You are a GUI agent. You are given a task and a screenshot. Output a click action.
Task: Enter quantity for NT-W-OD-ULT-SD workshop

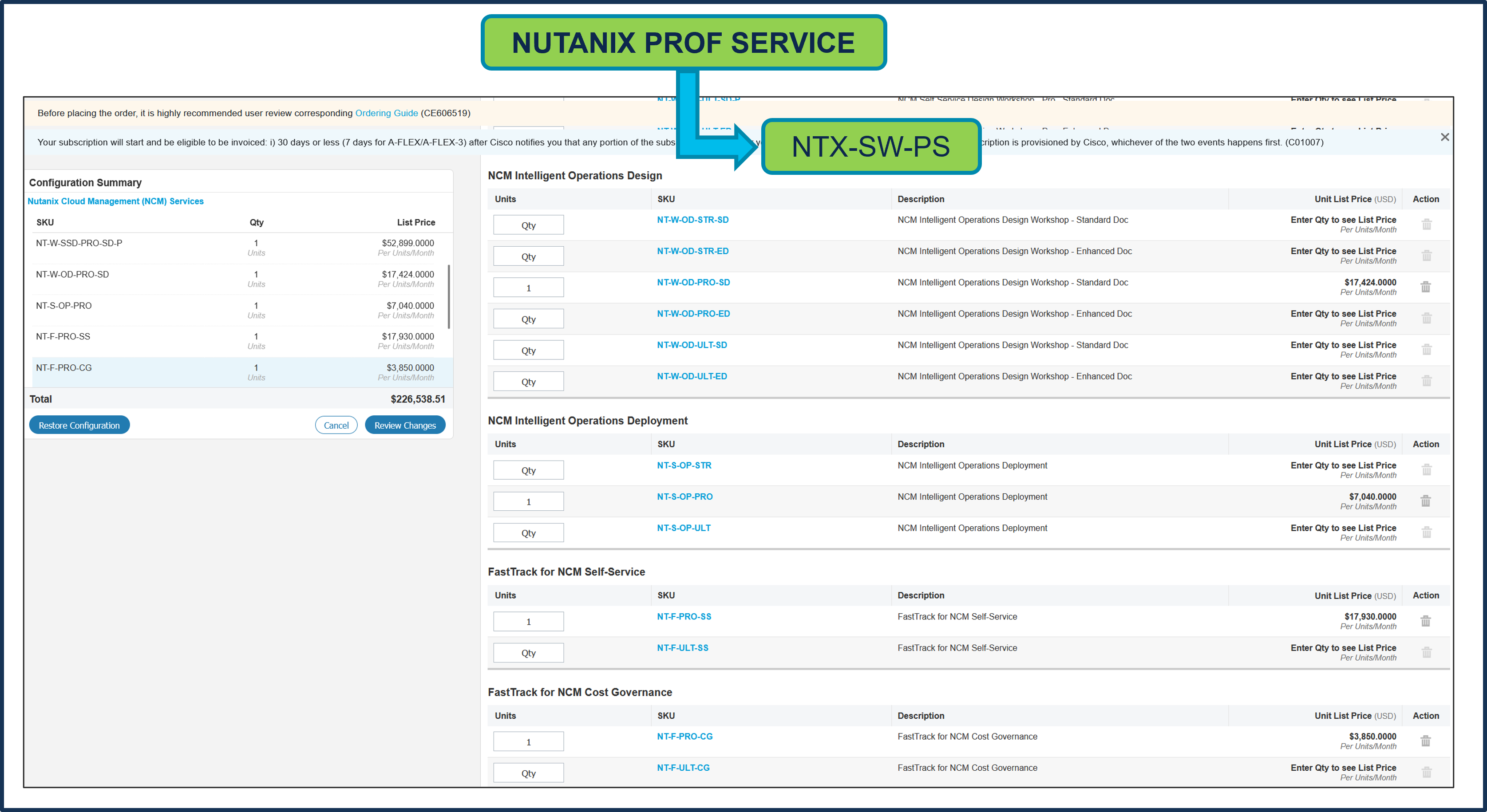point(528,350)
